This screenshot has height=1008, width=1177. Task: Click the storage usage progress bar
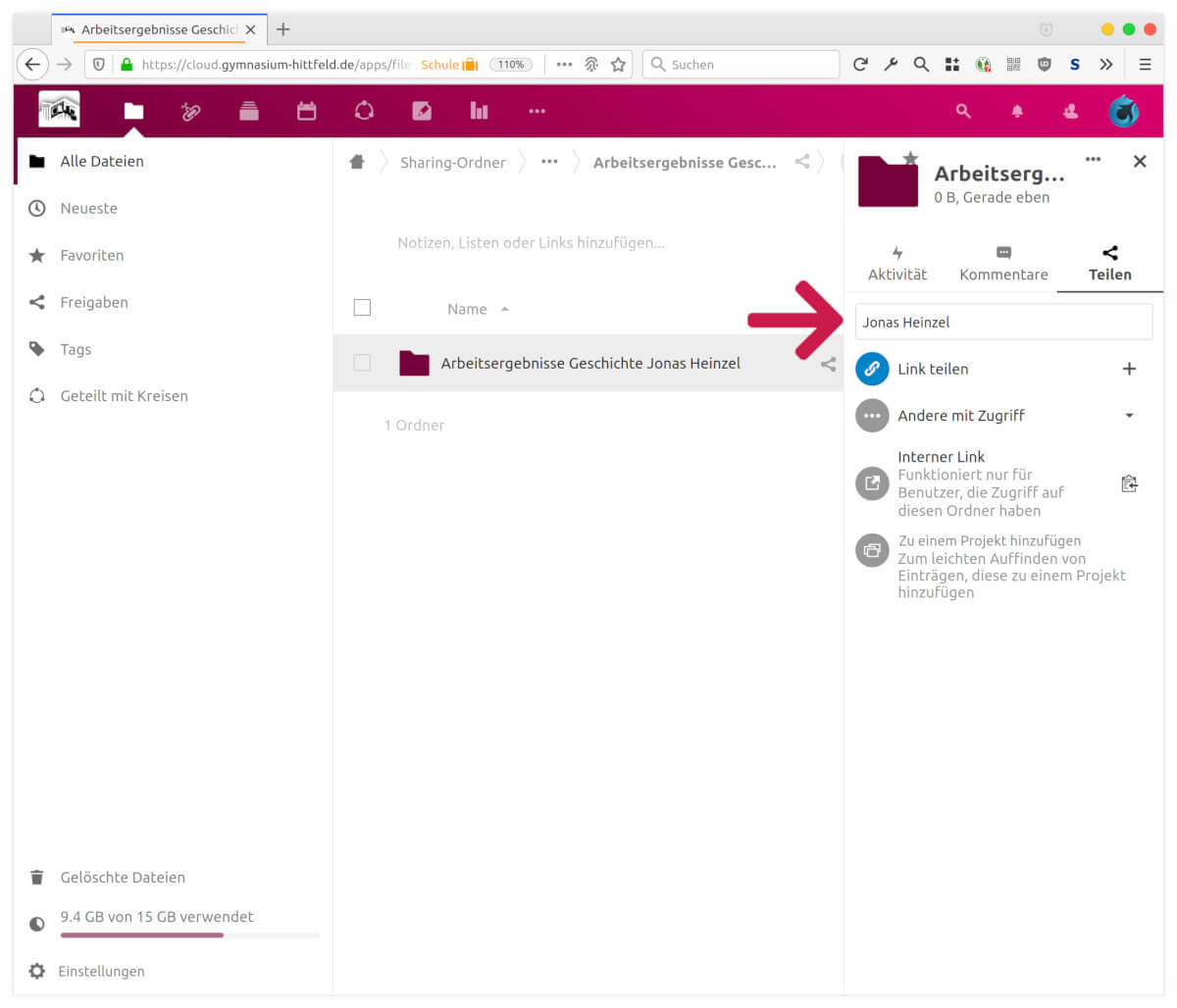coord(189,935)
